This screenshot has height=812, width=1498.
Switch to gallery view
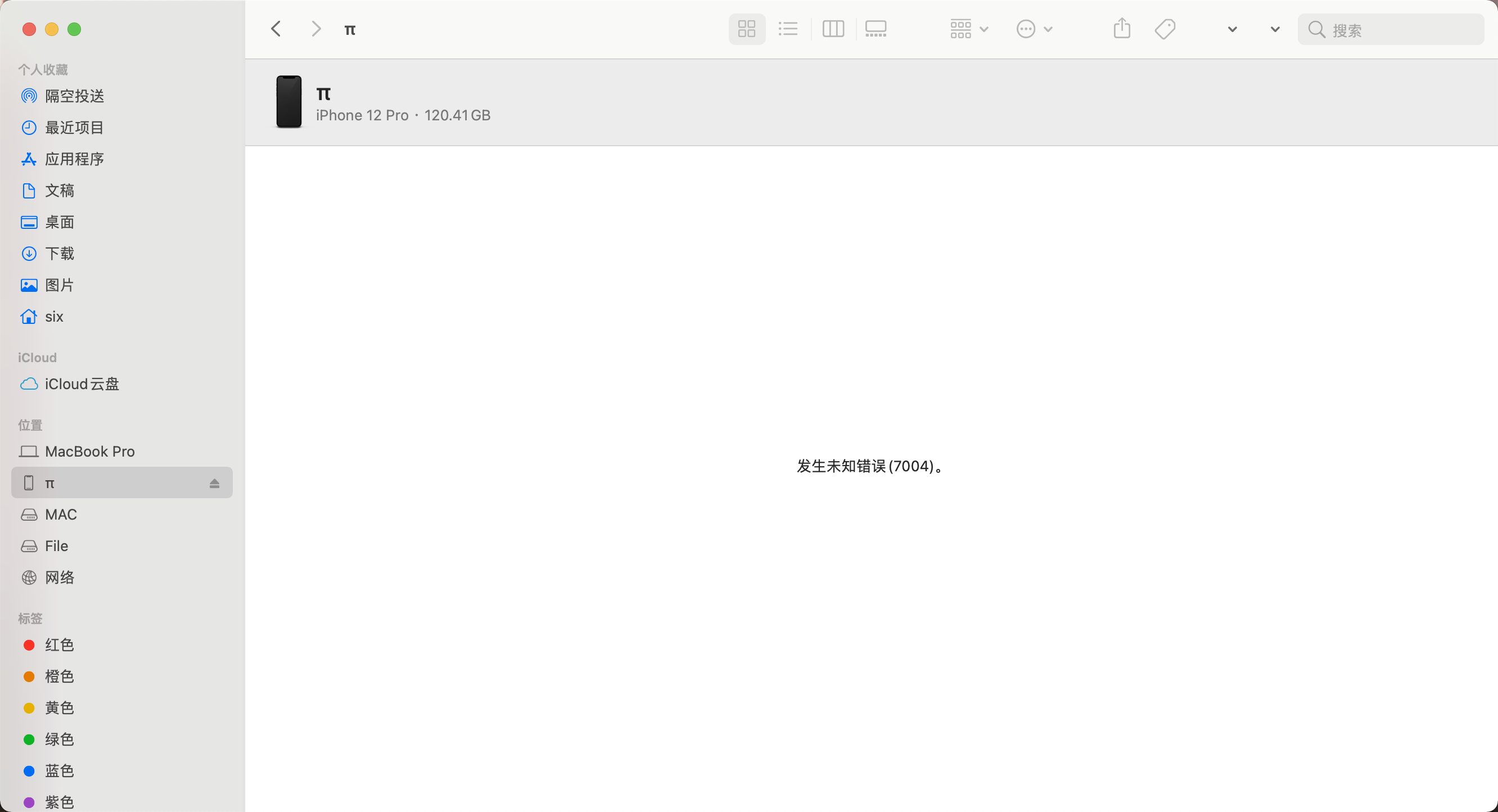tap(875, 29)
